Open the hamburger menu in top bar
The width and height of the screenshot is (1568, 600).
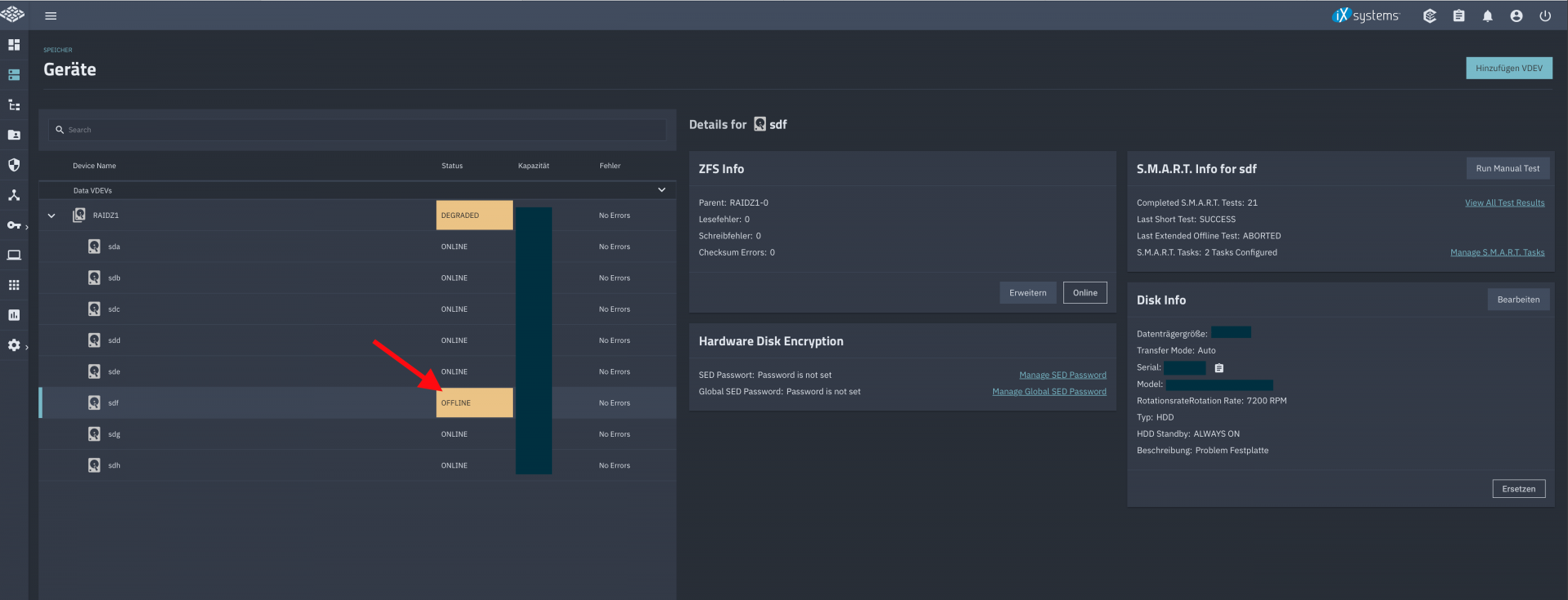click(51, 16)
